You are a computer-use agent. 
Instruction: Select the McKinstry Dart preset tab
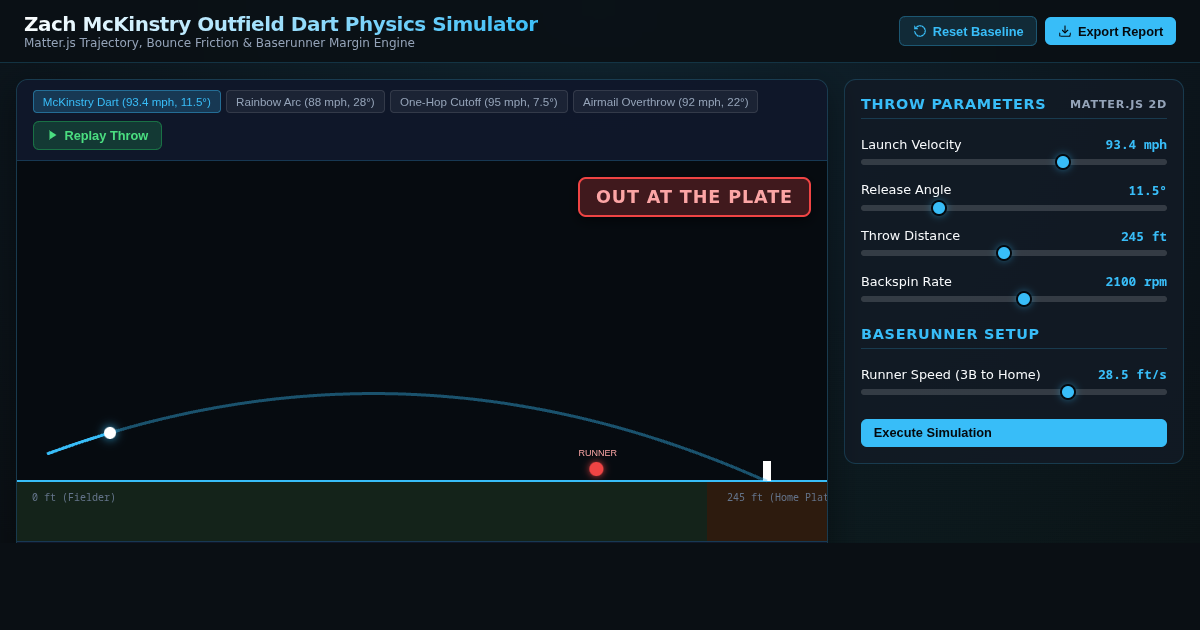(127, 102)
